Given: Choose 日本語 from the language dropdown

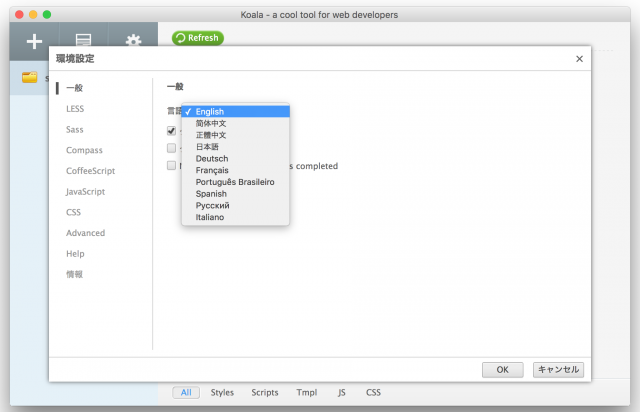Looking at the screenshot, I should coord(211,147).
